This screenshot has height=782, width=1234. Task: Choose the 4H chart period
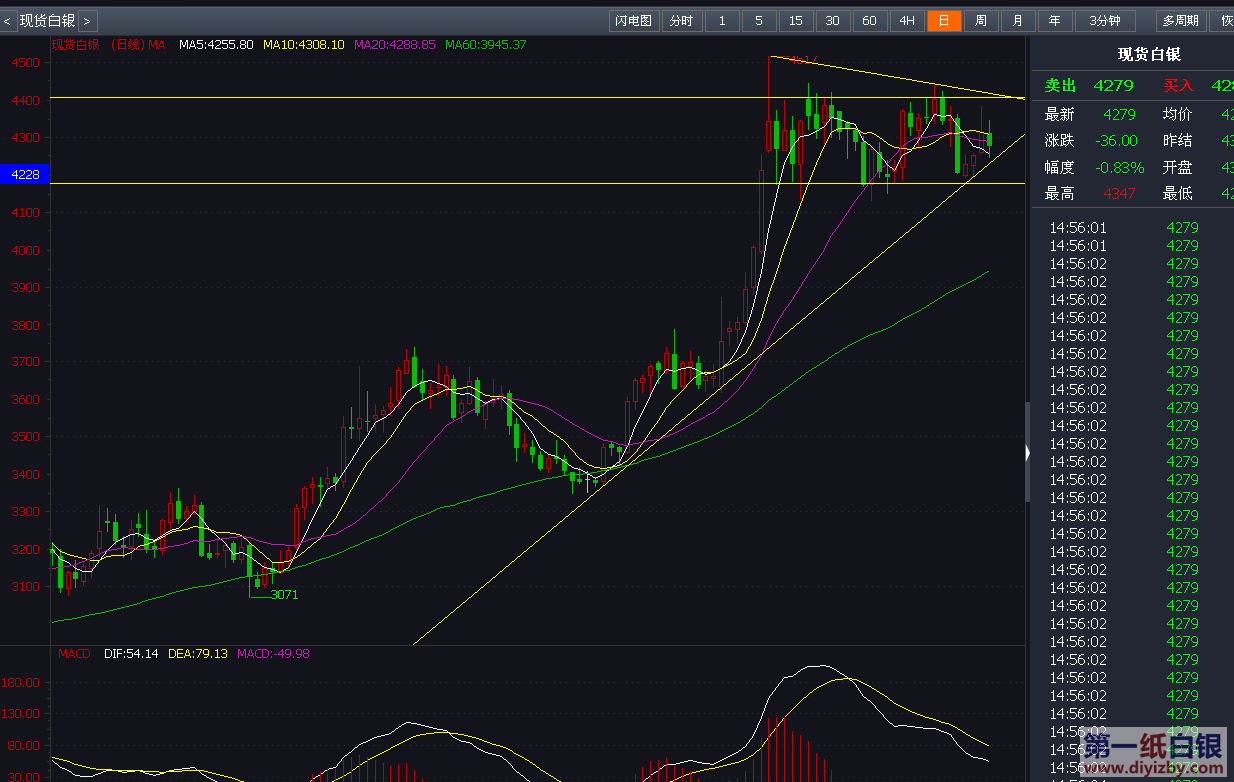click(x=906, y=21)
